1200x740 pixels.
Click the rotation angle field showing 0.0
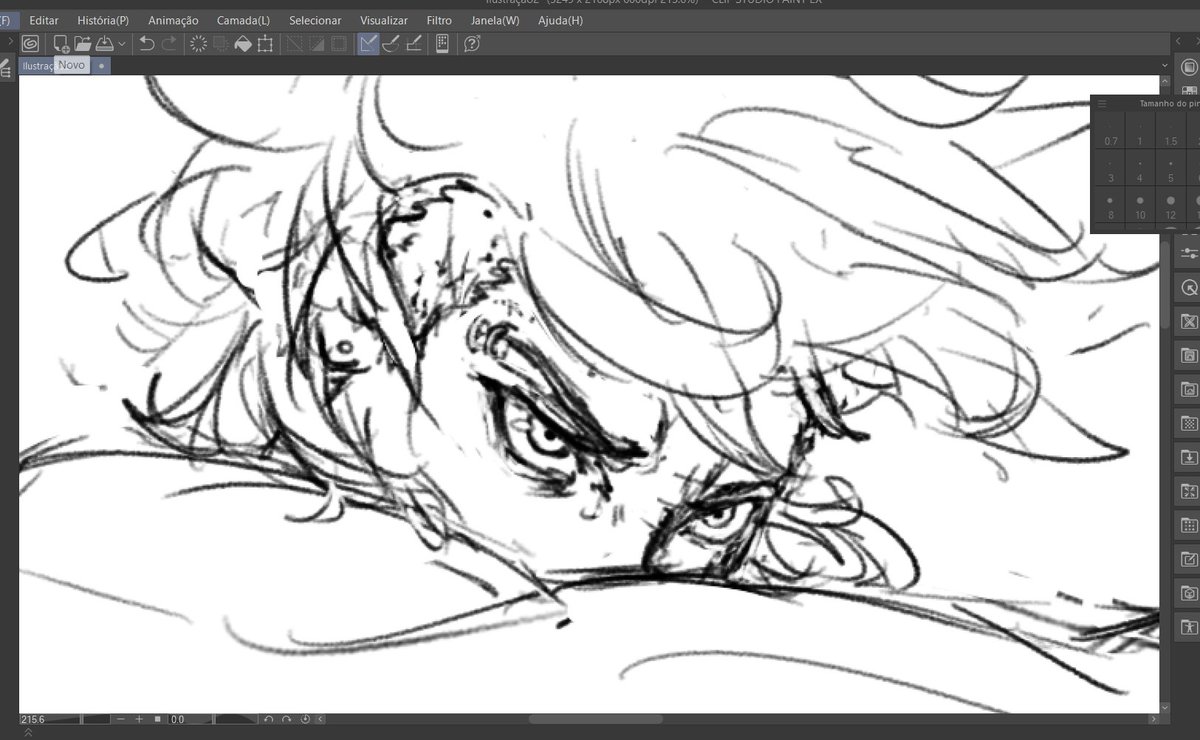point(191,719)
